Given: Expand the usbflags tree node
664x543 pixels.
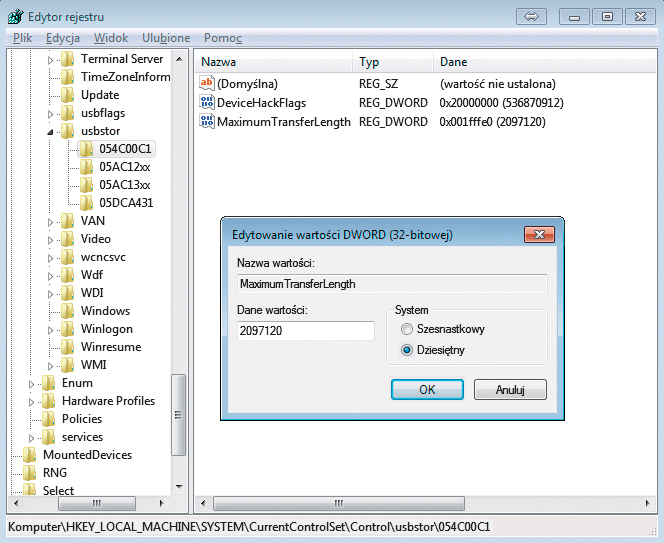Looking at the screenshot, I should click(x=50, y=113).
